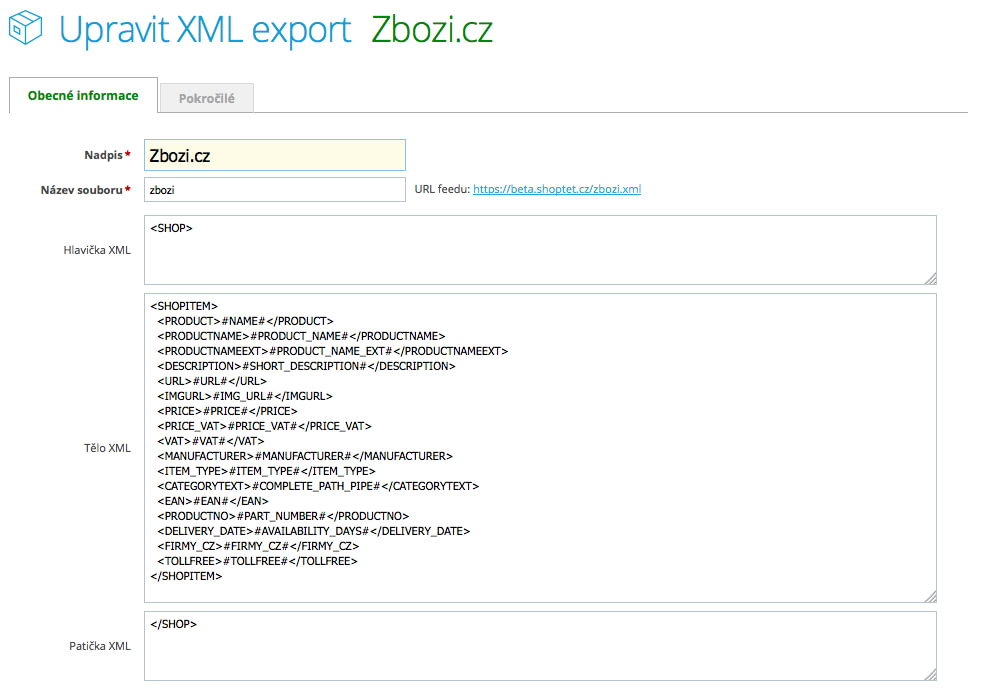Open the beta.shoptet.cz/zbozi.xml feed link
985x696 pixels.
[x=557, y=189]
